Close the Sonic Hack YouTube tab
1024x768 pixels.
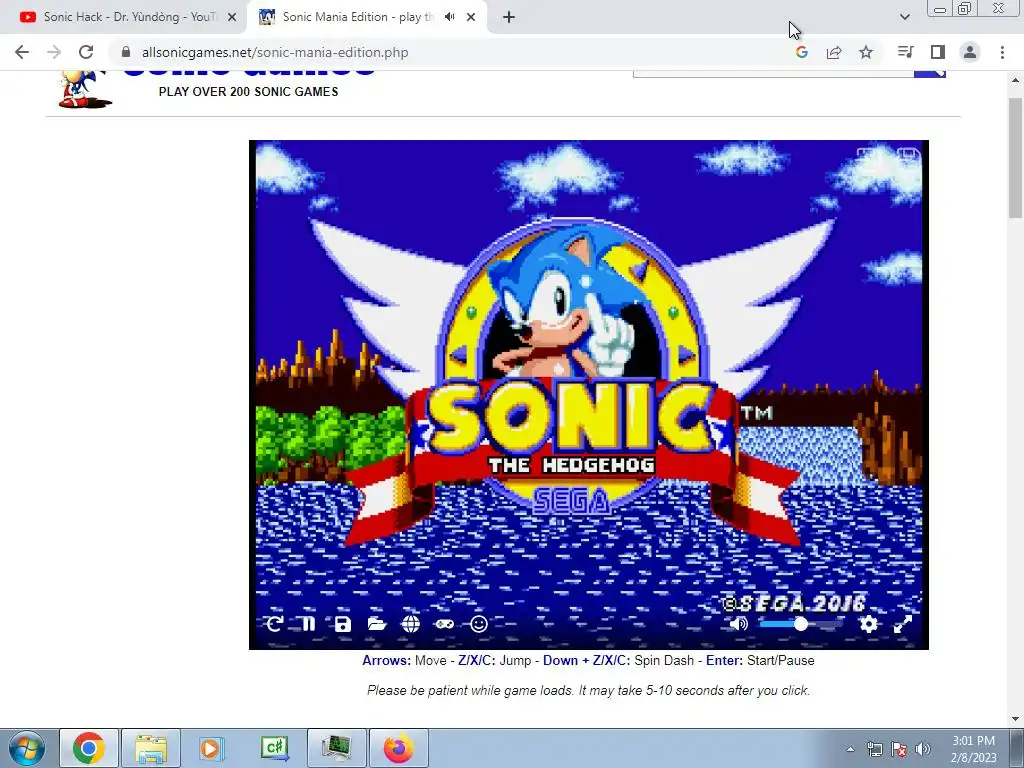coord(232,18)
